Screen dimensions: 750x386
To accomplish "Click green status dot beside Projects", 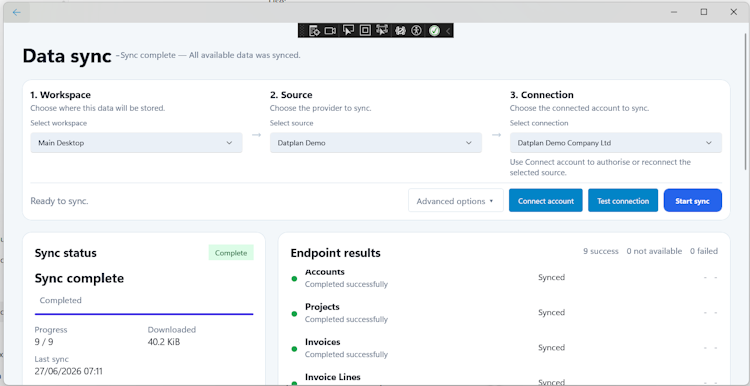I will tap(294, 314).
